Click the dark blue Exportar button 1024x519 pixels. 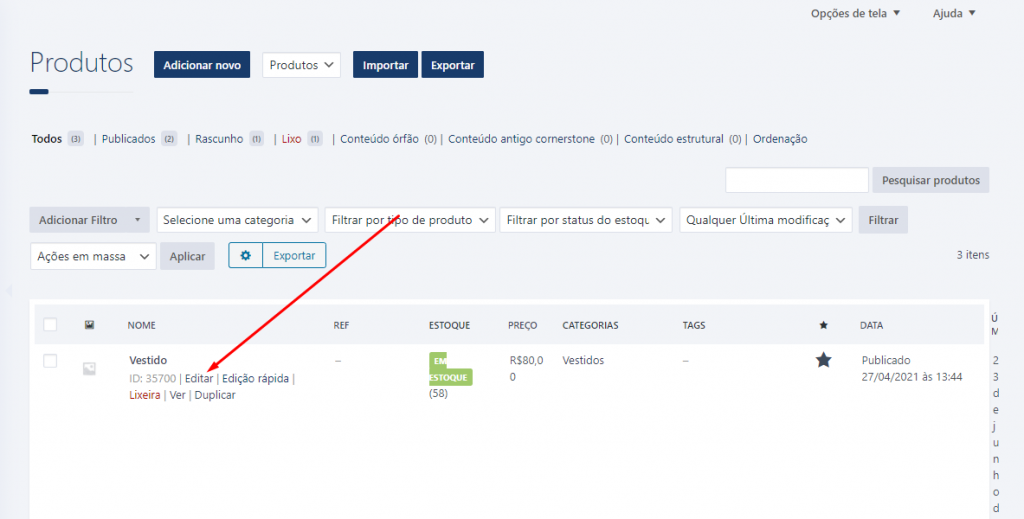coord(453,65)
